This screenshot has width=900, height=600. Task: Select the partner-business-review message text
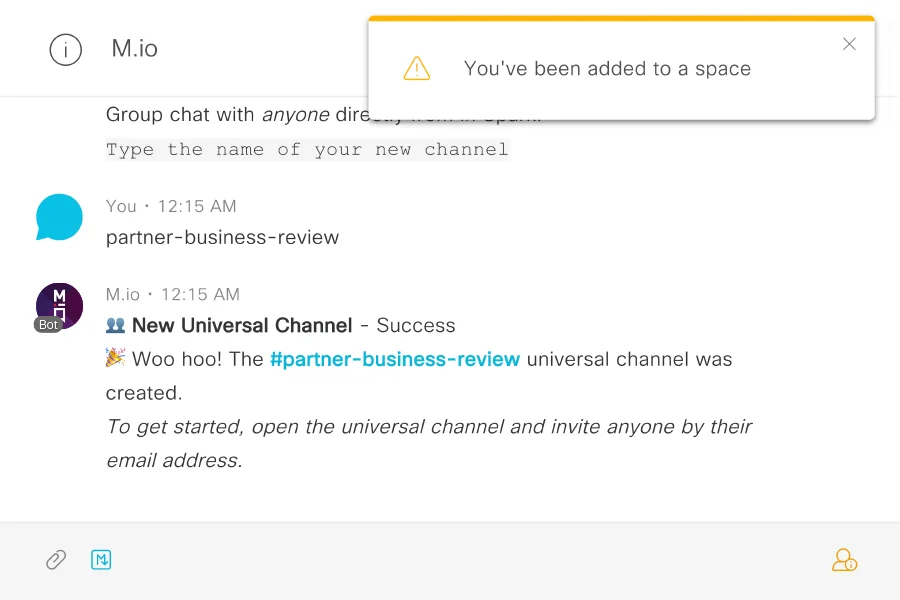point(222,237)
